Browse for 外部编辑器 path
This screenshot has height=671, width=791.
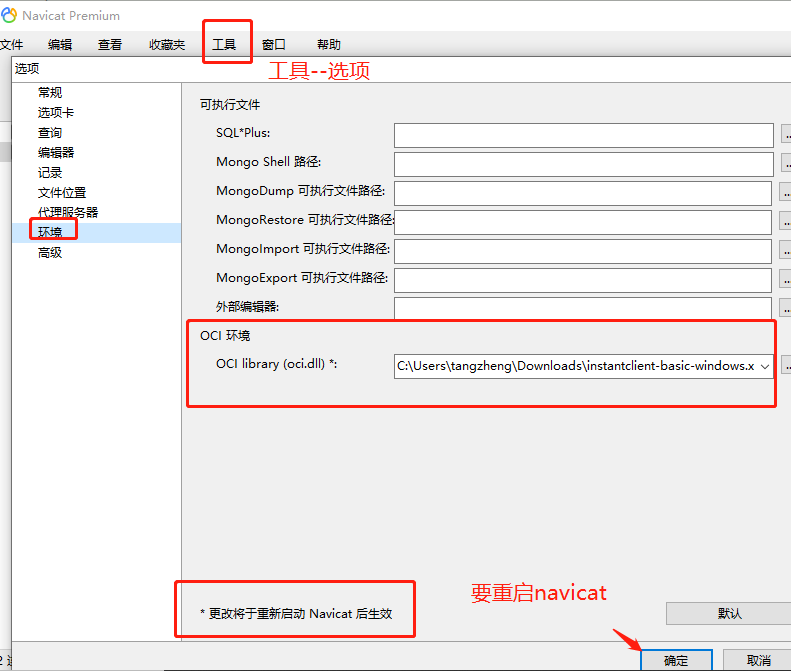pos(786,308)
